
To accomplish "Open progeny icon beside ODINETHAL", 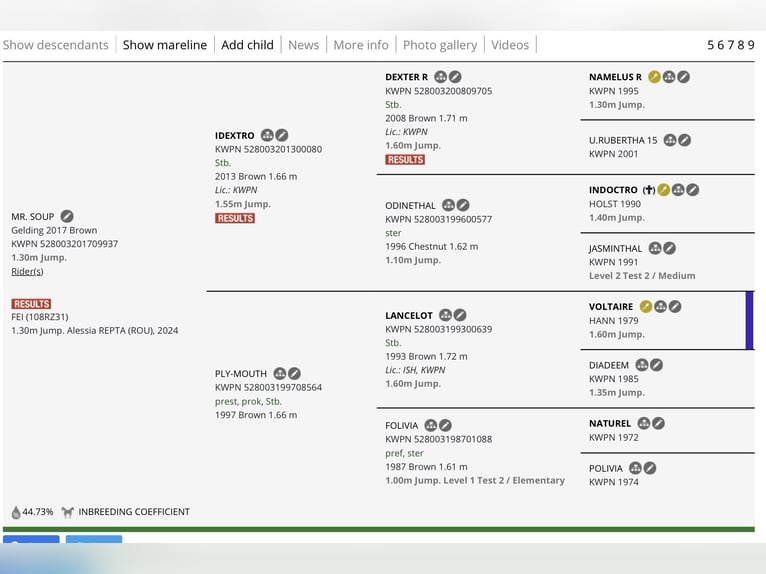I will click(448, 206).
